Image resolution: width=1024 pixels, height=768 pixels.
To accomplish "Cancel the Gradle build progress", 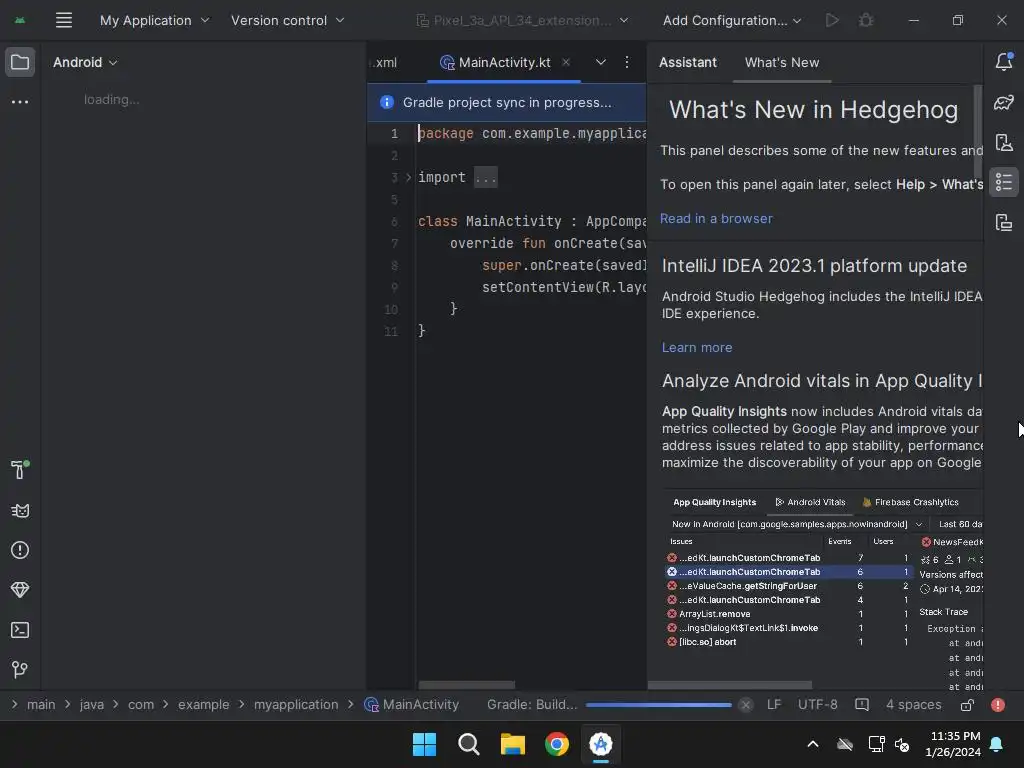I will [746, 705].
